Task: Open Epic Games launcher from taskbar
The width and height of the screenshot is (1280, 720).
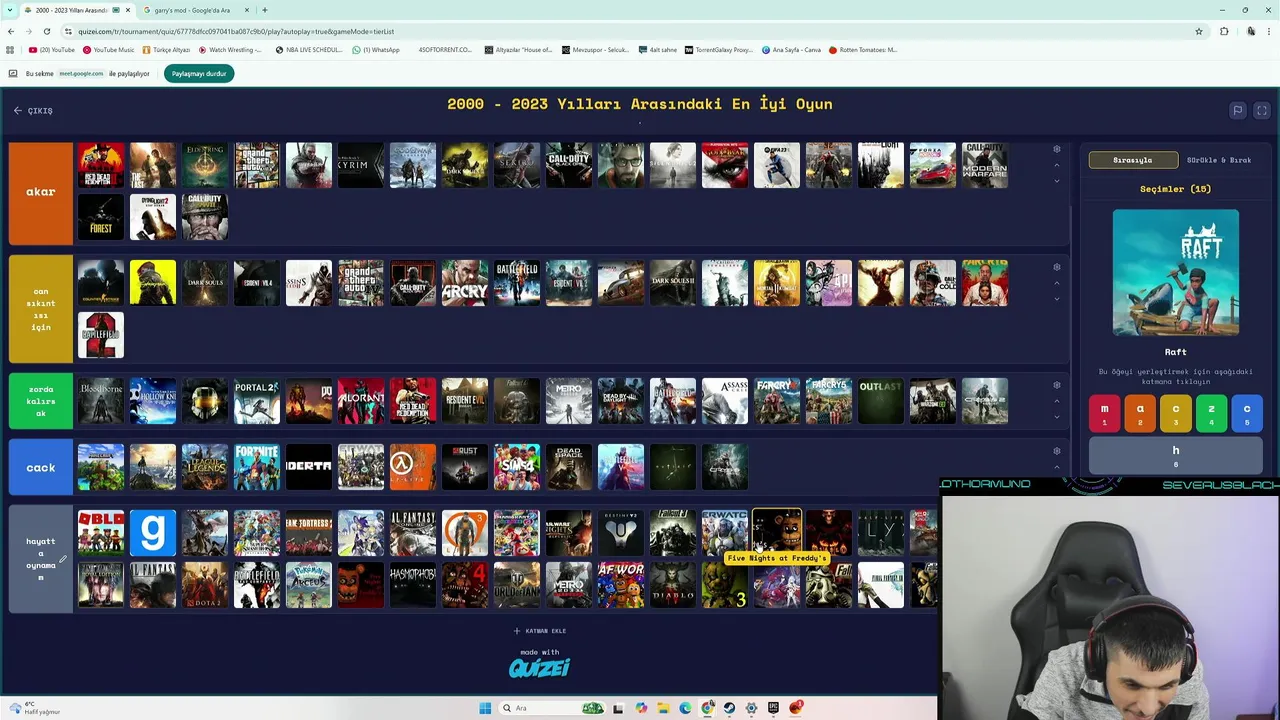Action: [x=773, y=708]
